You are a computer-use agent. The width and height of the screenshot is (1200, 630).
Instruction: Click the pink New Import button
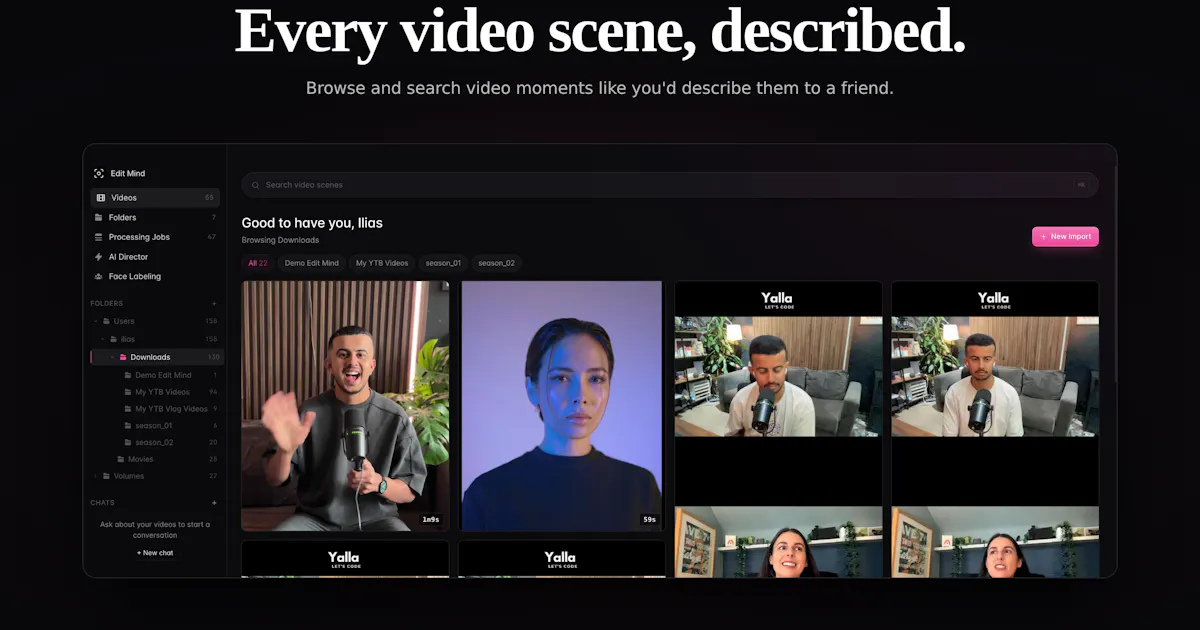click(x=1065, y=237)
